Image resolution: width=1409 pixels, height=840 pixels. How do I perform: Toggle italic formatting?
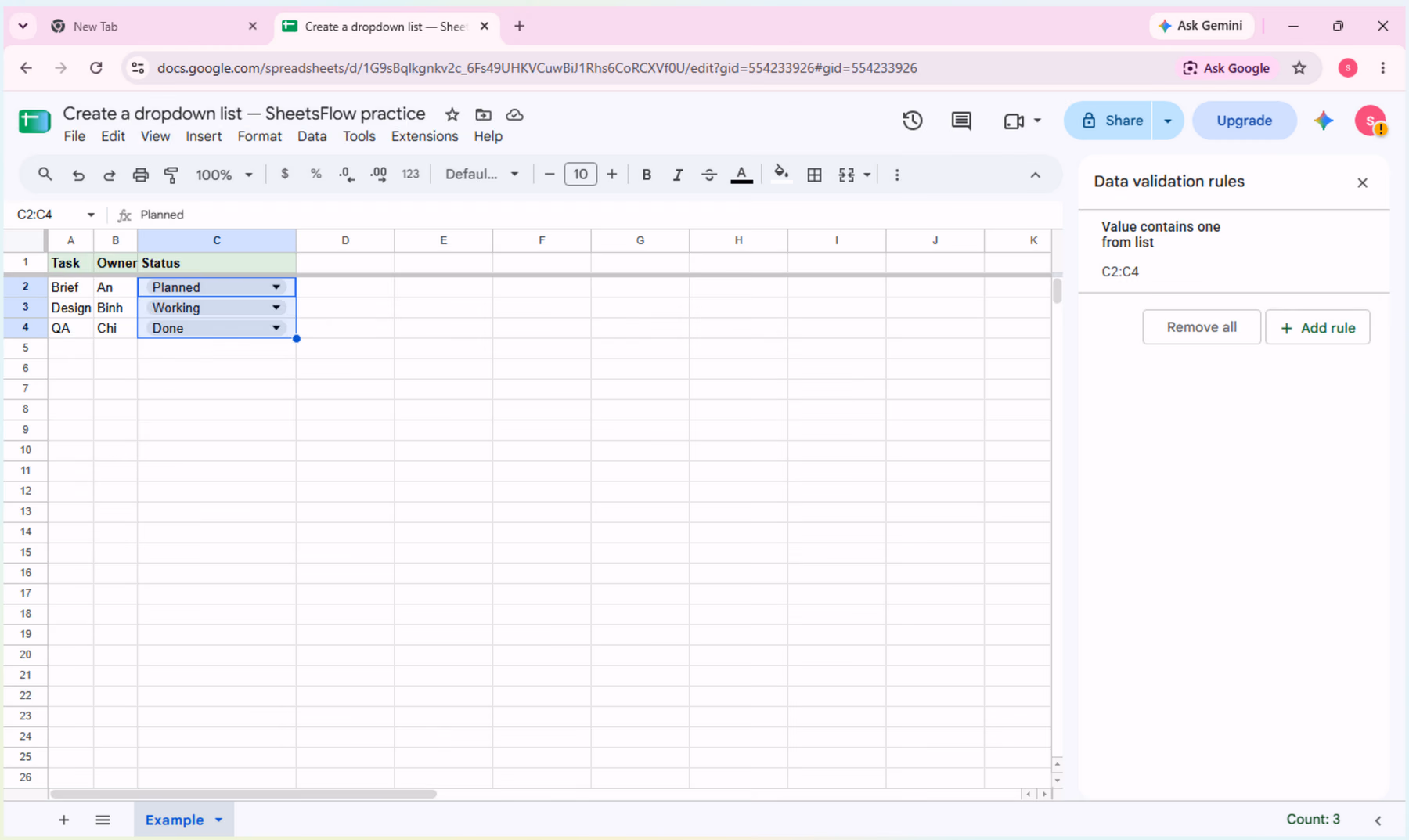678,175
